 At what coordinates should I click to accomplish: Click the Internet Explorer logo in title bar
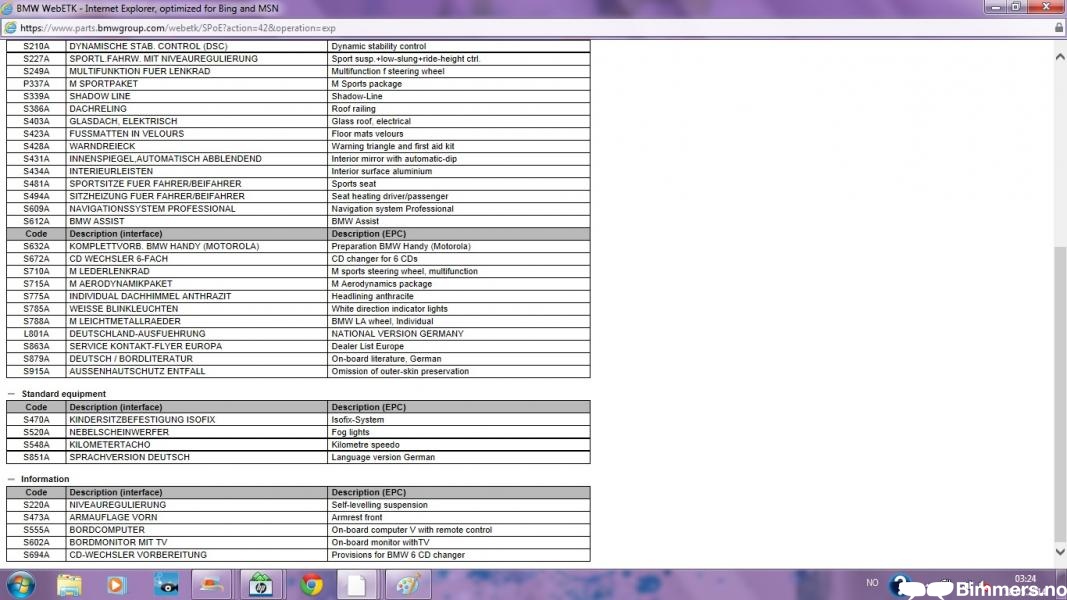7,8
